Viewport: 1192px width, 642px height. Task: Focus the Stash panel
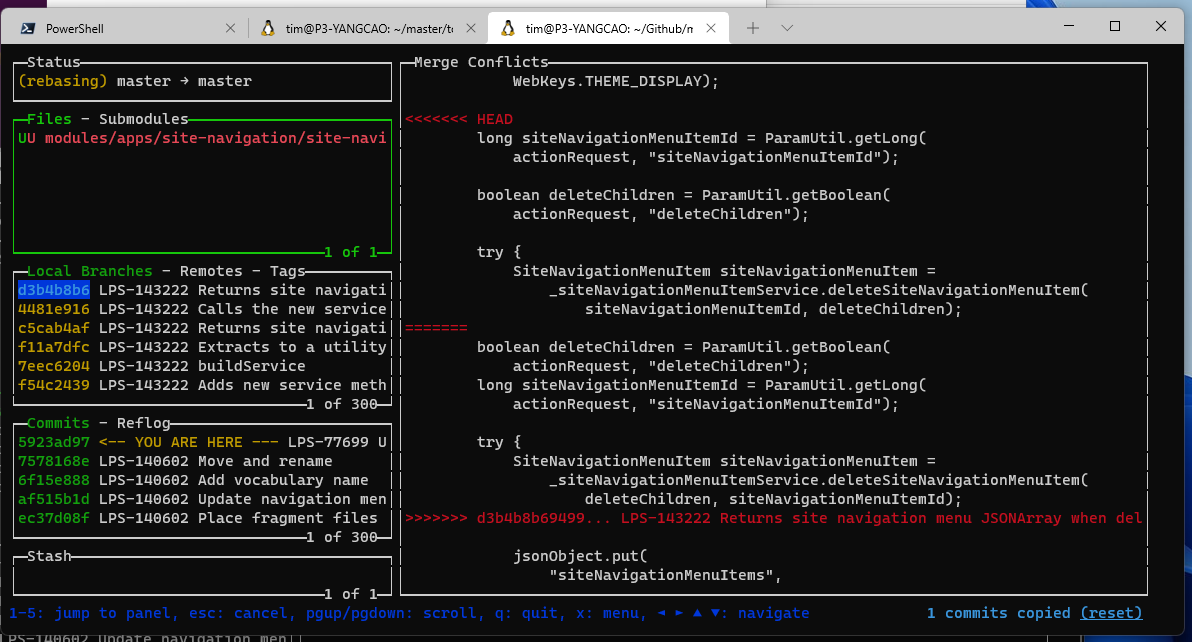49,556
